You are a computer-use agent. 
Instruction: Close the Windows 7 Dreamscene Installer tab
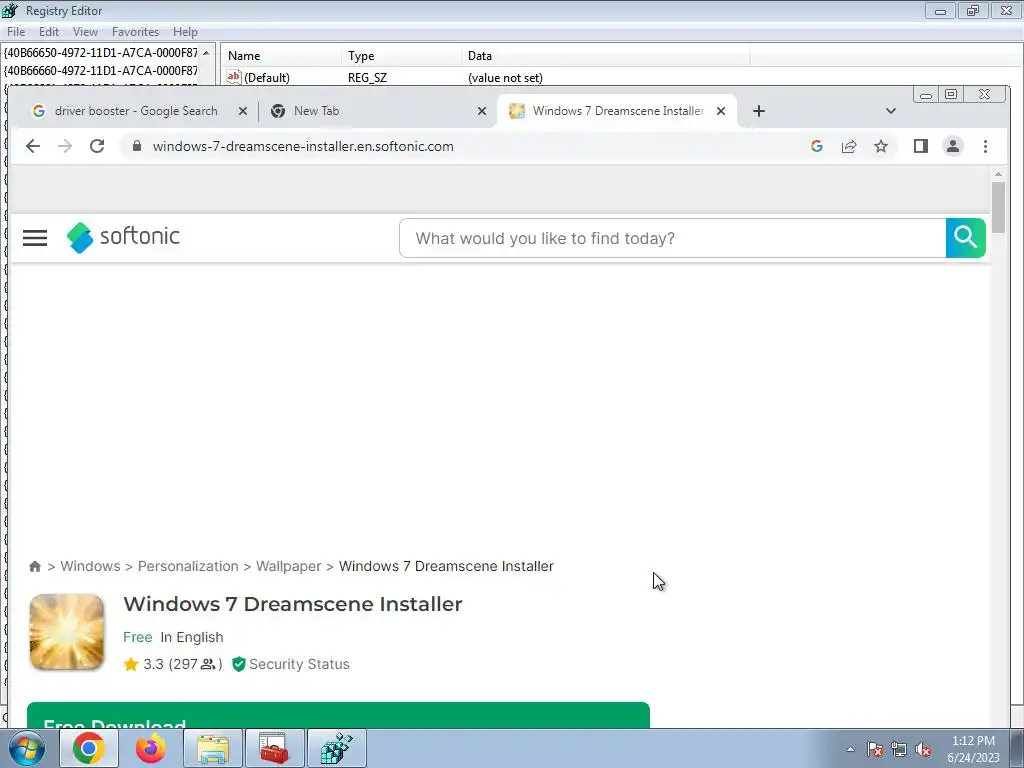pyautogui.click(x=721, y=111)
